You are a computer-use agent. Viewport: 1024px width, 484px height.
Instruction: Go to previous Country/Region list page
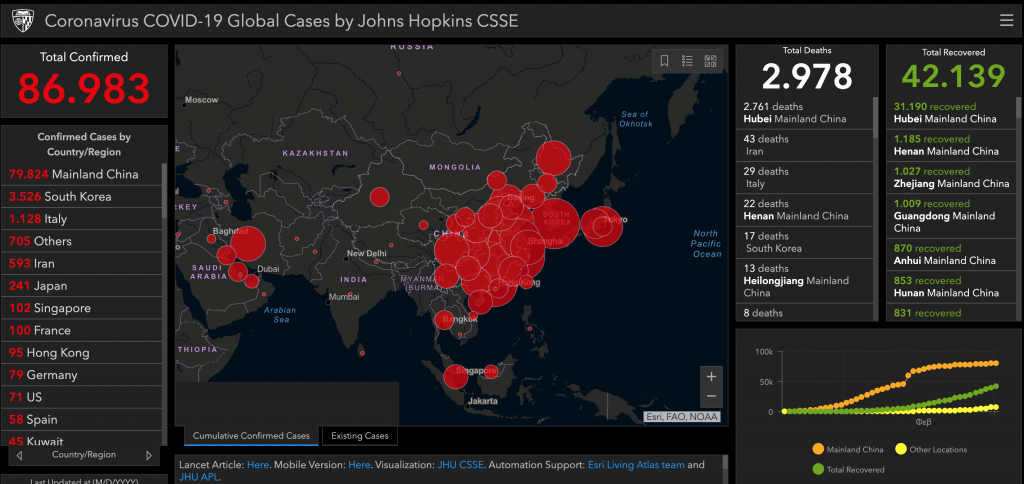[19, 455]
